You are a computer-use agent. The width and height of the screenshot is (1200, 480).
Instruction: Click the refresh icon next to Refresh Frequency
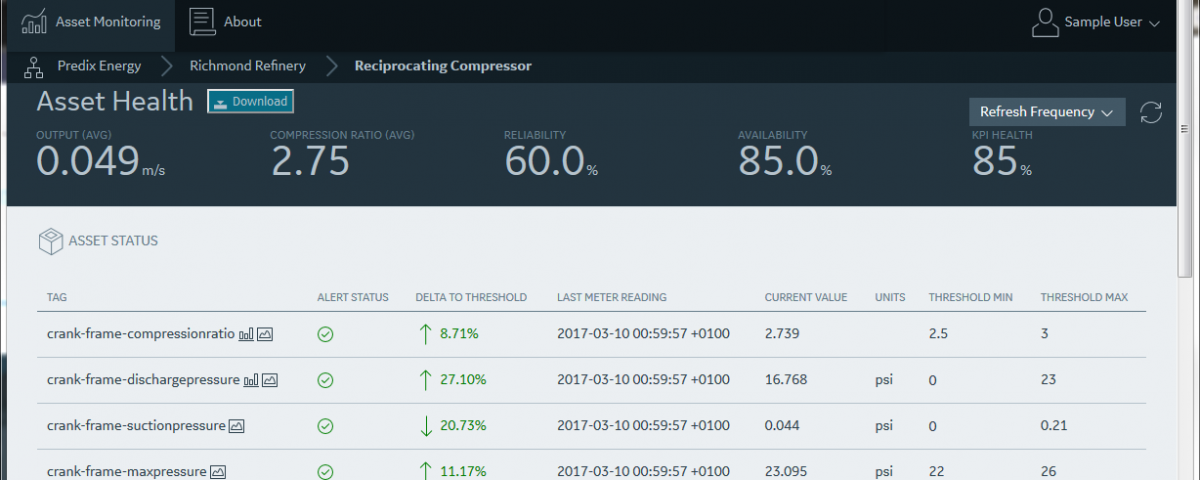(x=1151, y=112)
